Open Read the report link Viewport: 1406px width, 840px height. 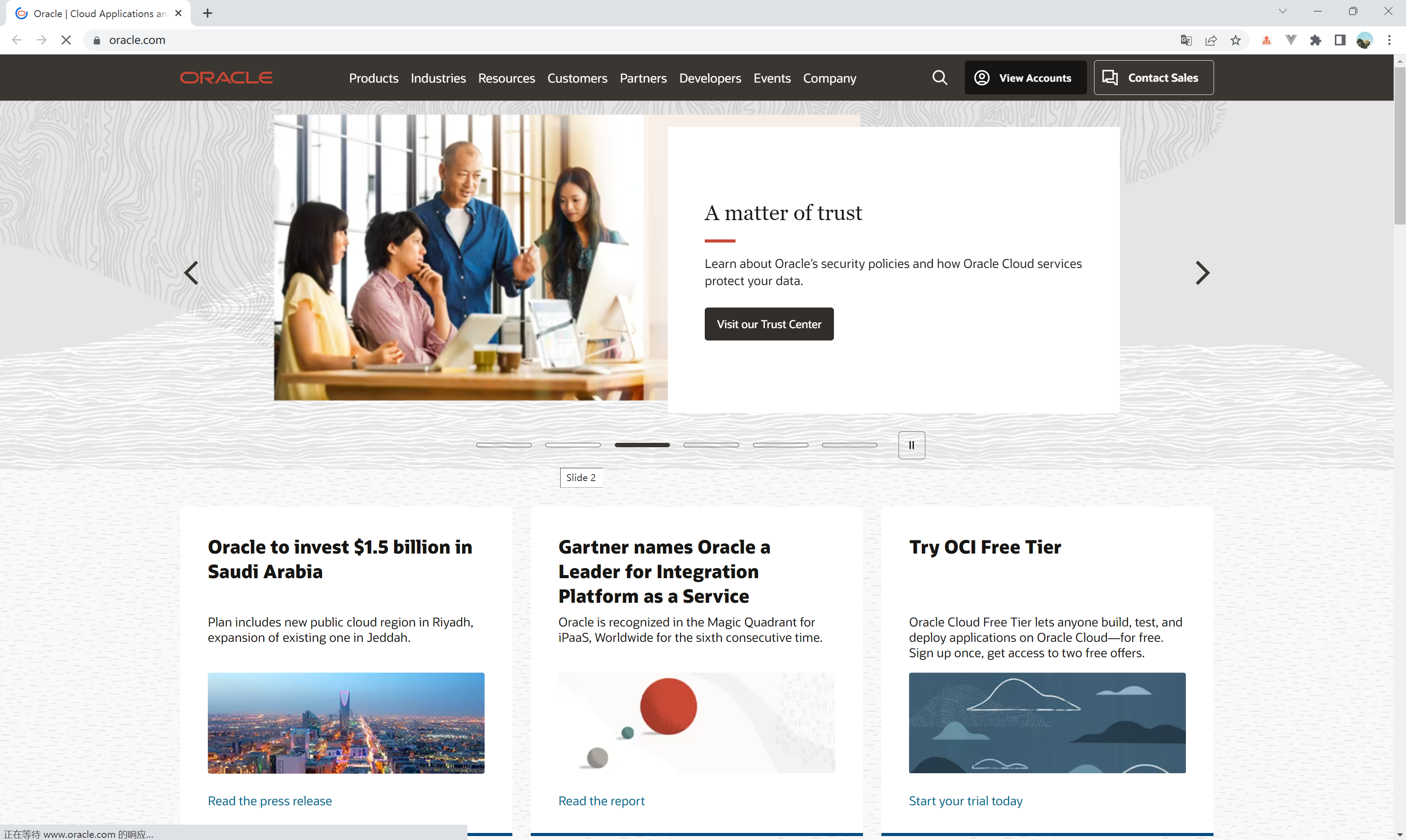click(x=601, y=800)
